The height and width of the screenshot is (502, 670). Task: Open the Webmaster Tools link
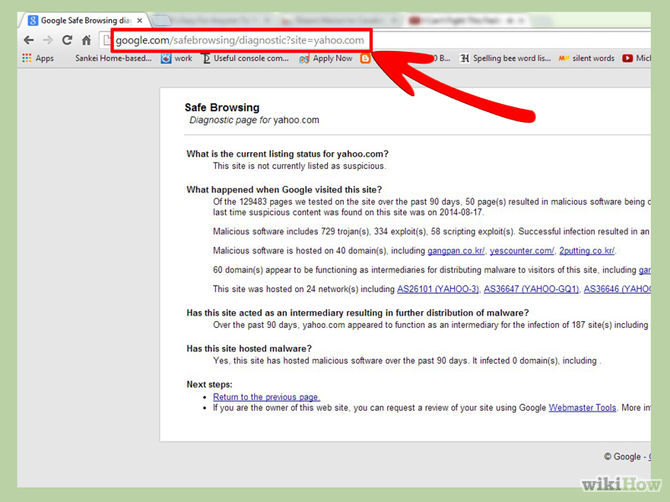click(582, 408)
